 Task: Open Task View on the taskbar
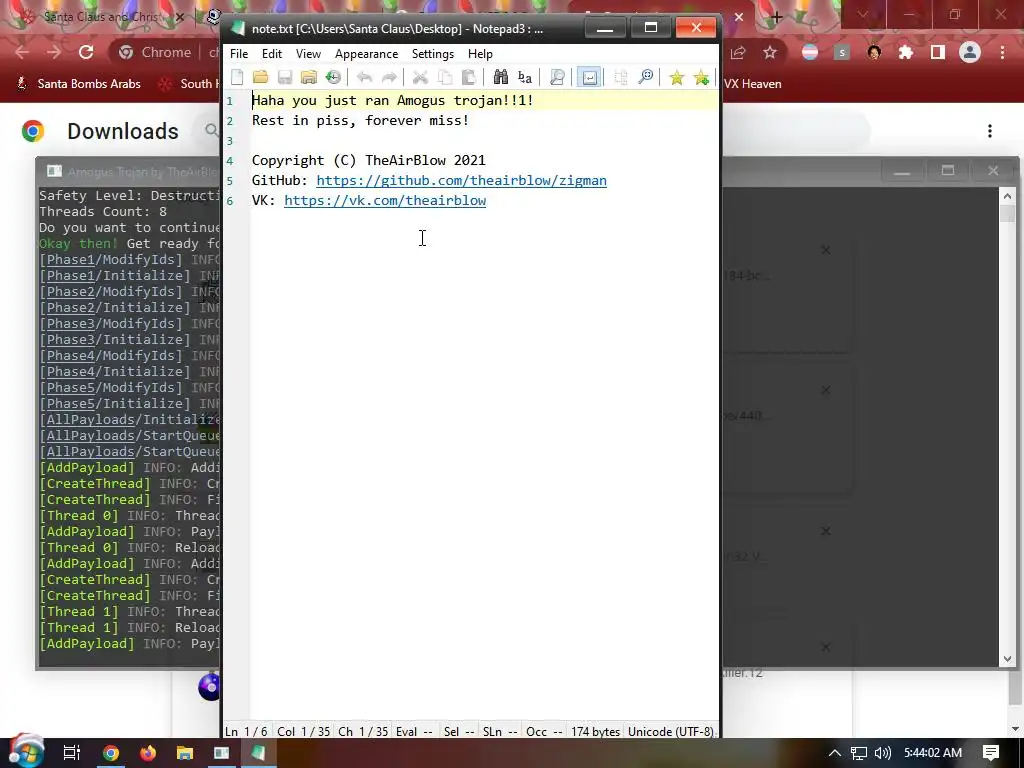[x=72, y=753]
